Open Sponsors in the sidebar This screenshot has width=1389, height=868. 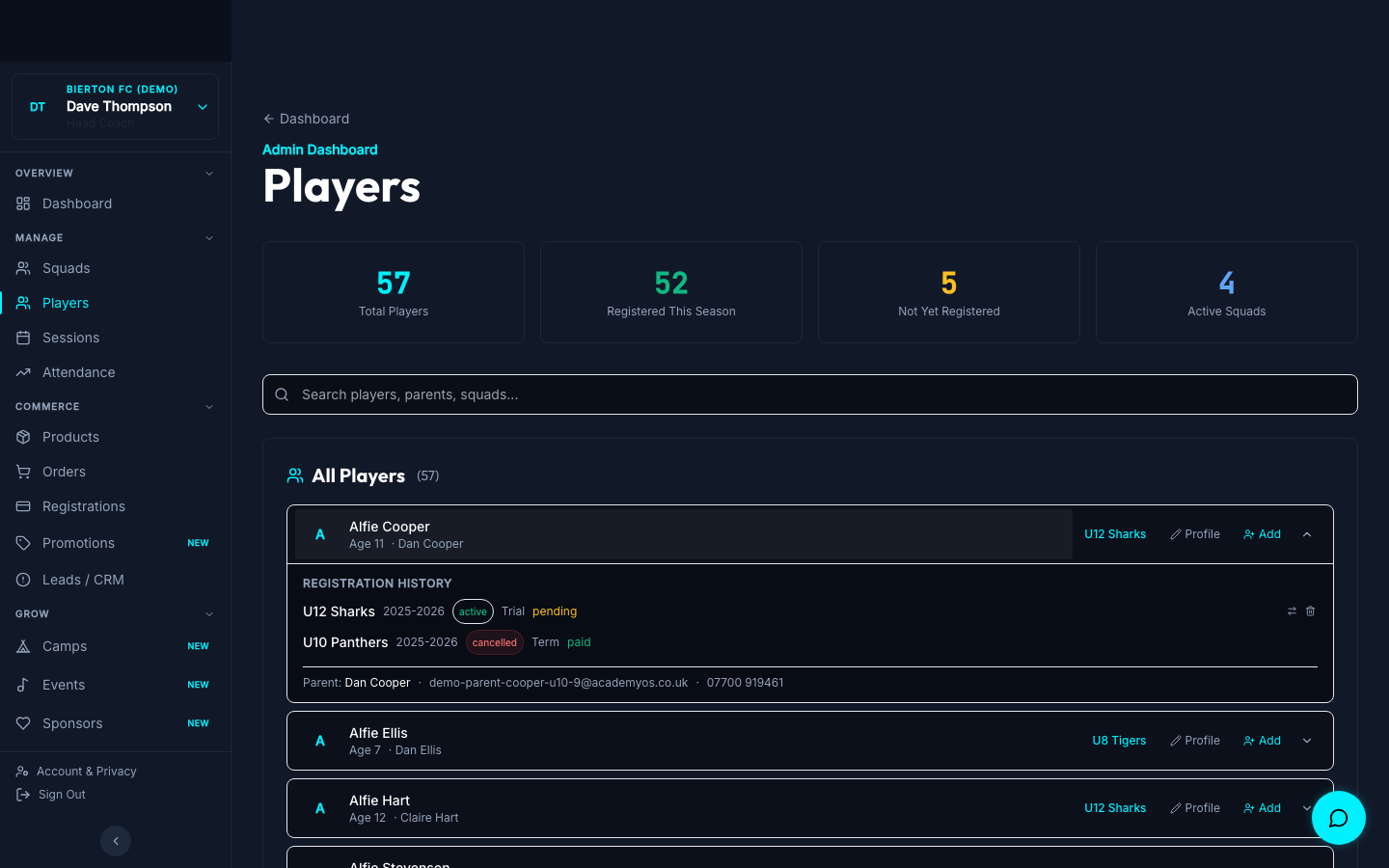[116, 723]
